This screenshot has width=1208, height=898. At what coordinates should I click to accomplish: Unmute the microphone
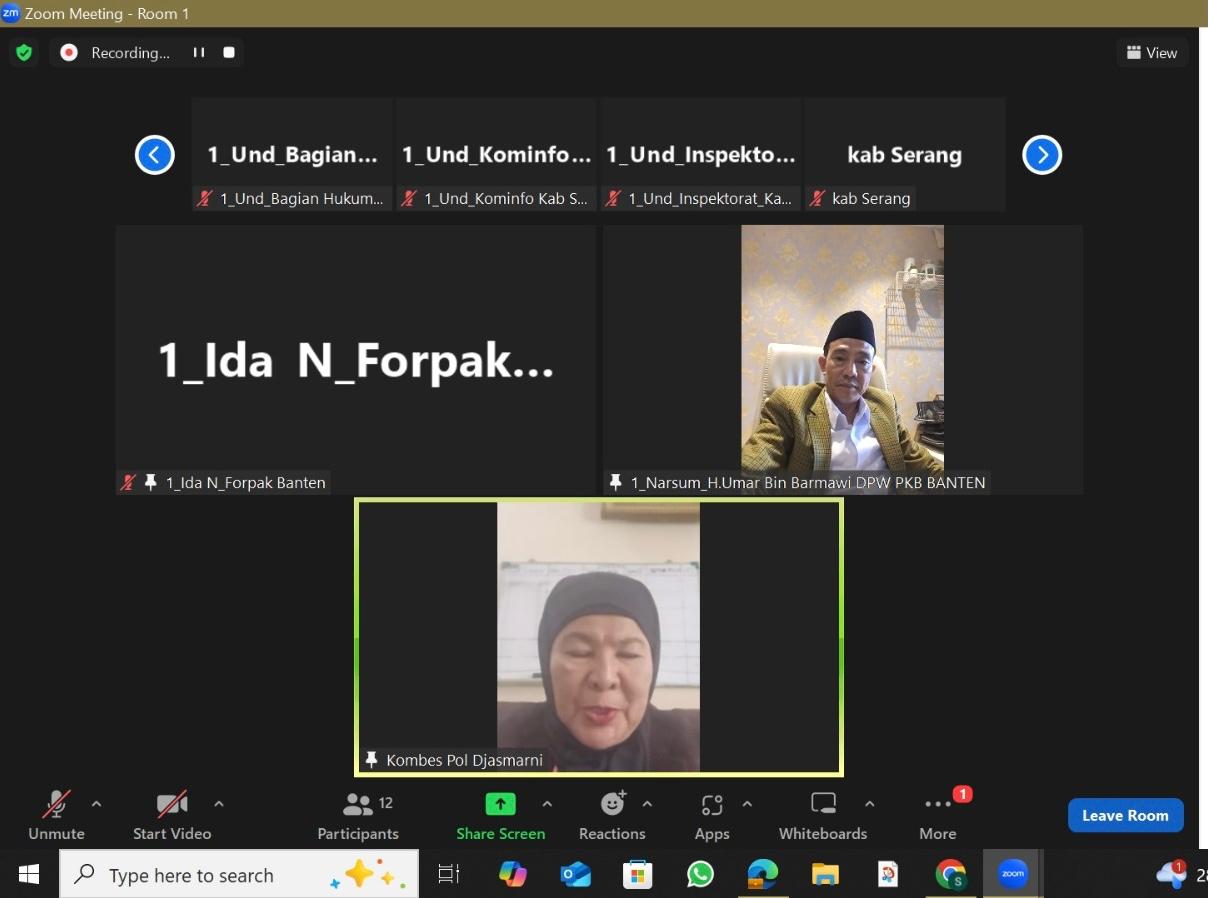coord(56,815)
